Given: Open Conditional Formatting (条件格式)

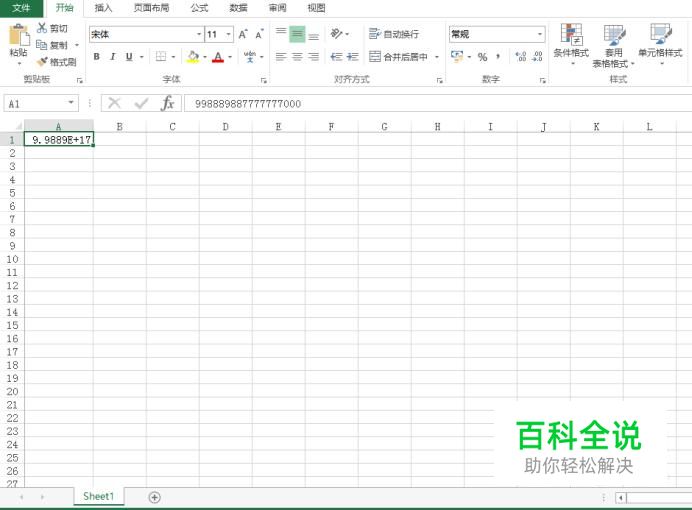Looking at the screenshot, I should coord(572,45).
